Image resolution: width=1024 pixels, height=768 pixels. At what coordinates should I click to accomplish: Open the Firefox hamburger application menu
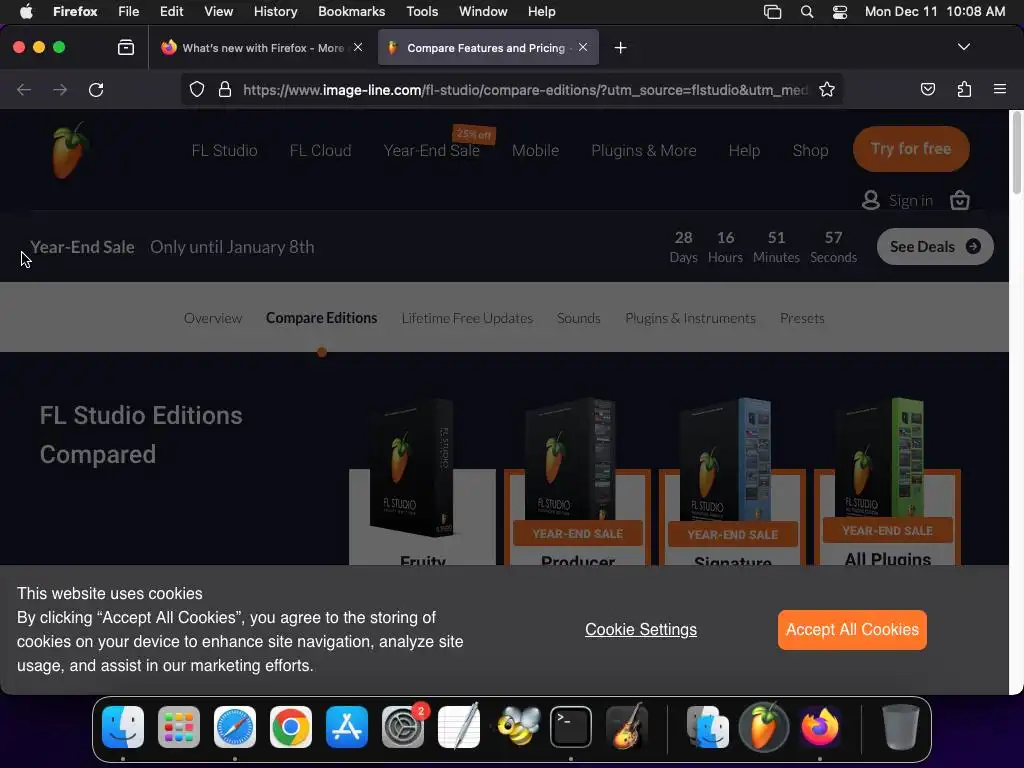point(1000,89)
